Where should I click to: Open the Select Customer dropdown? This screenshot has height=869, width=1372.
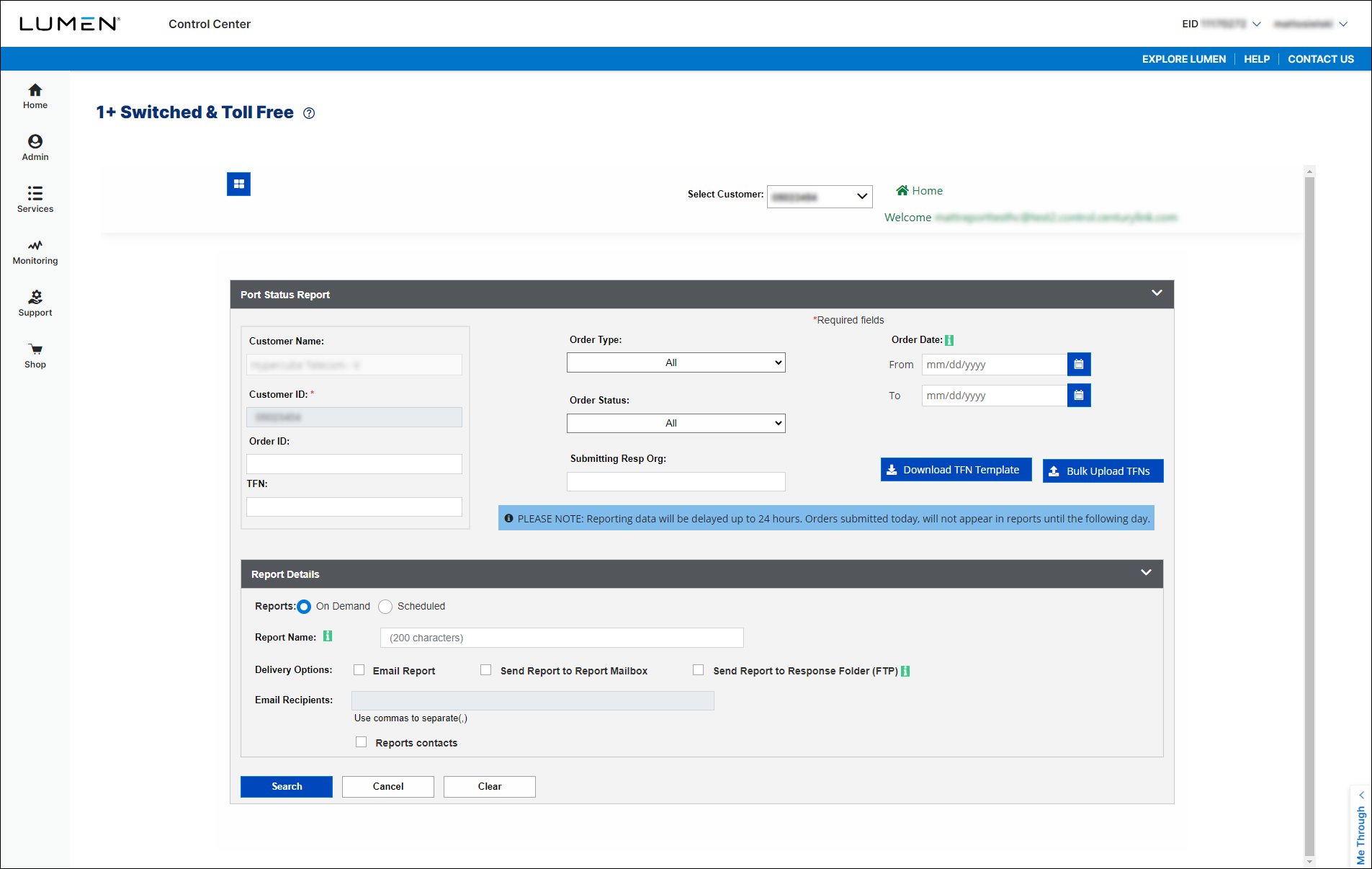(820, 197)
